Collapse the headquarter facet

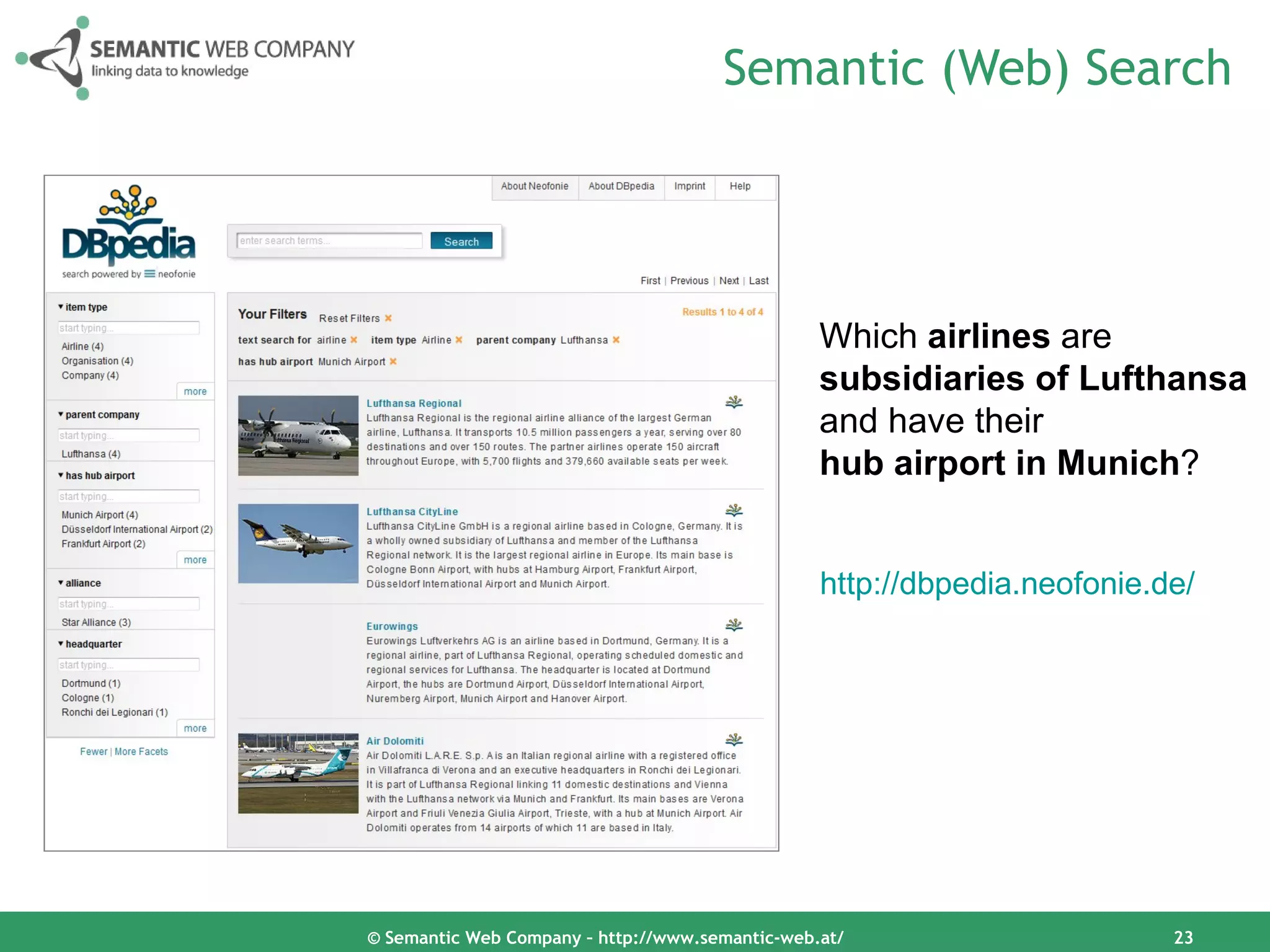(61, 644)
